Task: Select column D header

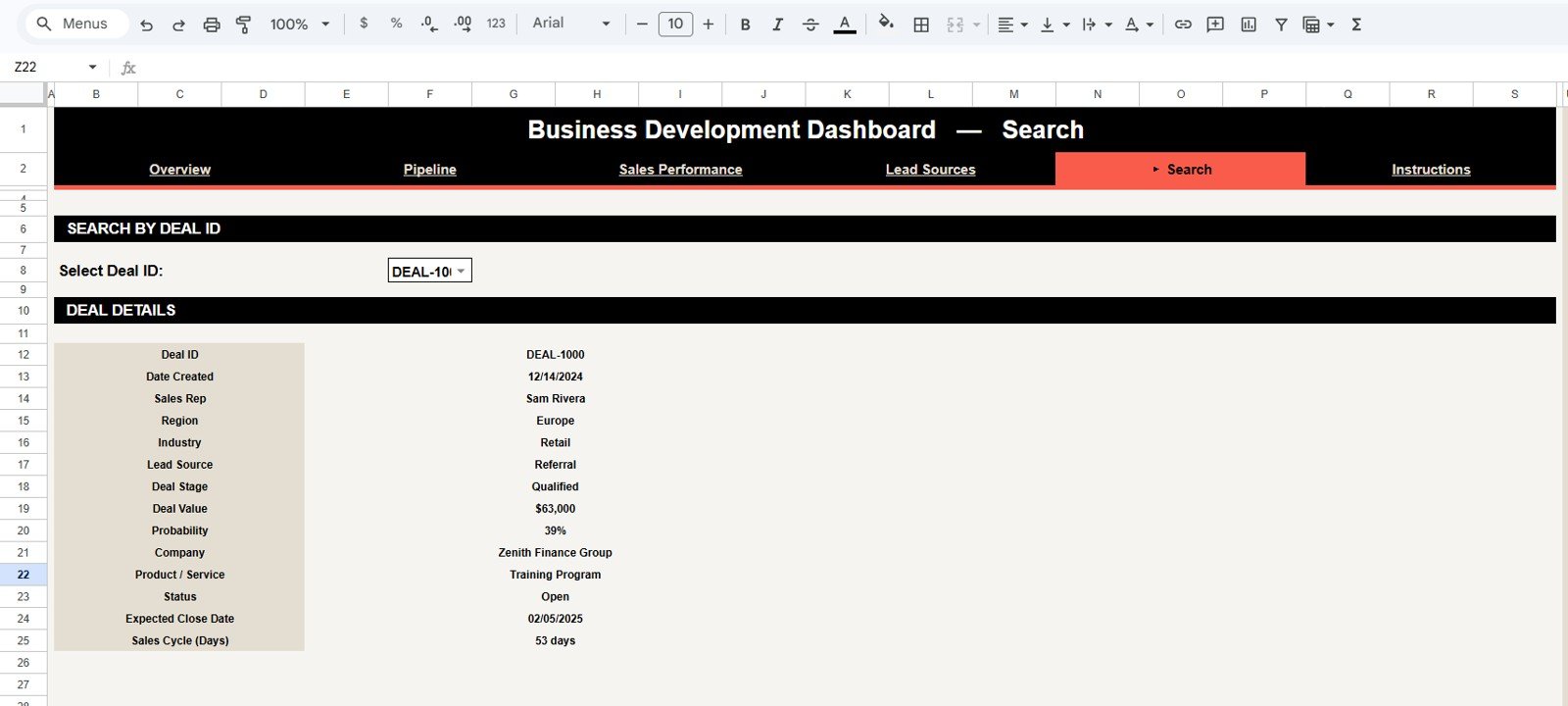Action: (263, 94)
